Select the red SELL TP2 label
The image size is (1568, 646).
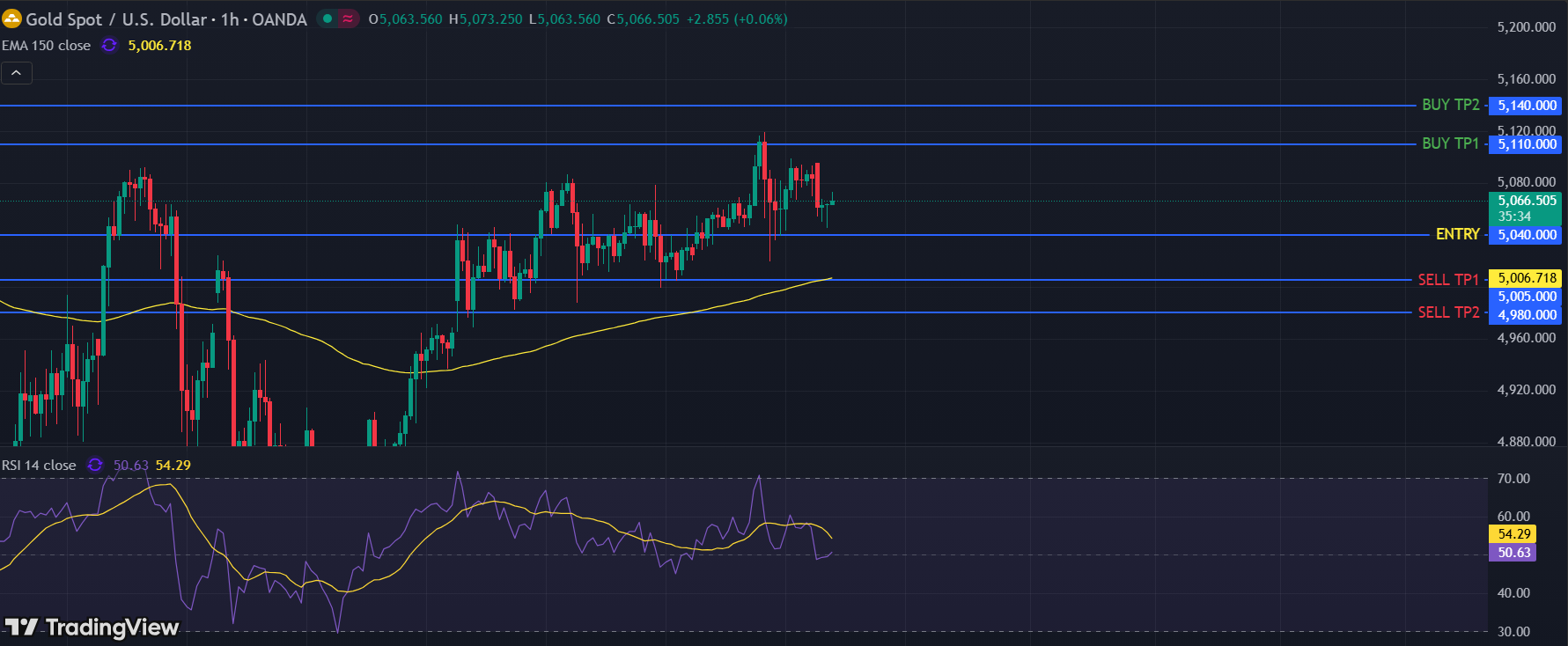(1447, 312)
